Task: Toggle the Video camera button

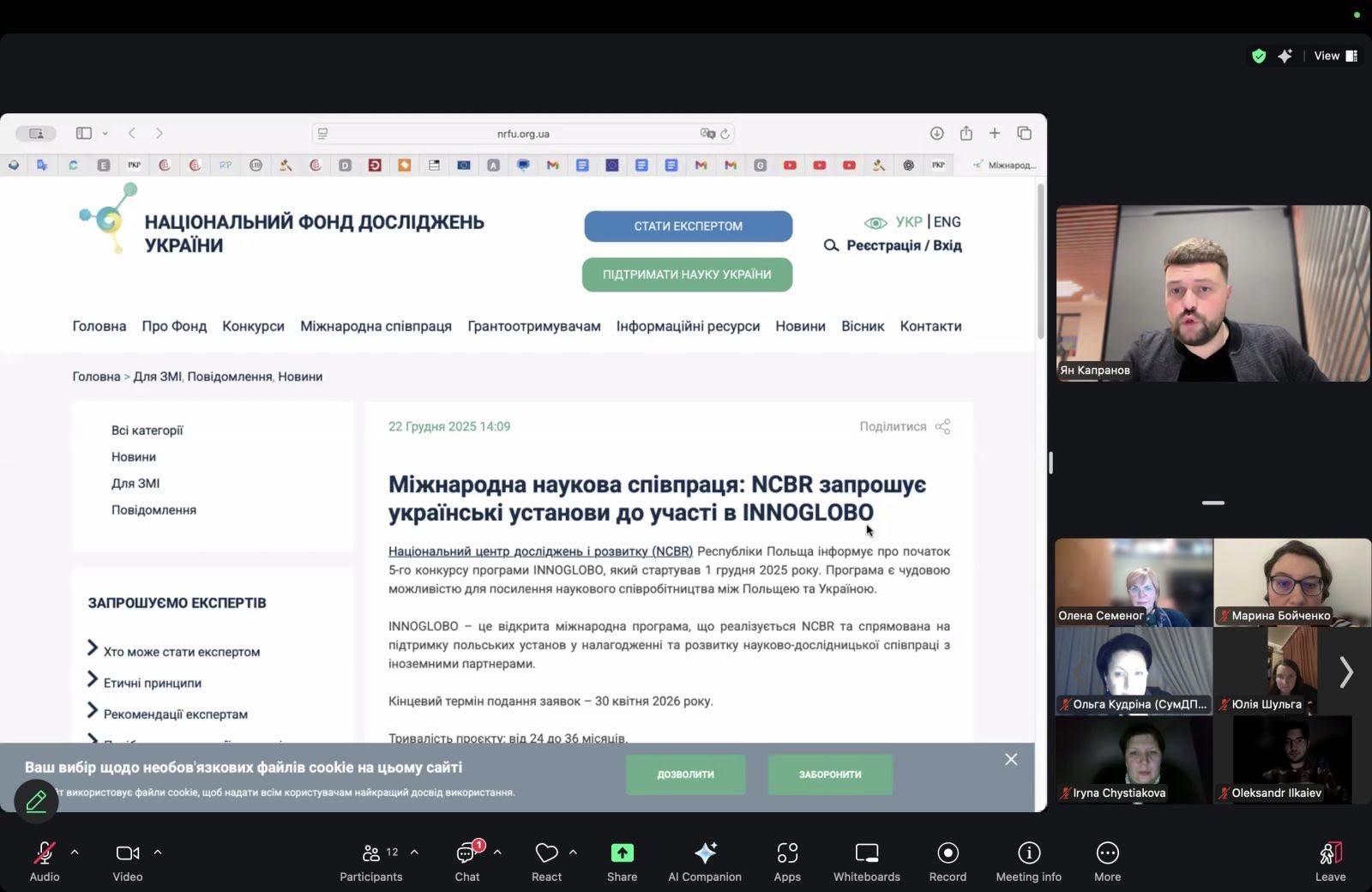Action: (x=128, y=861)
